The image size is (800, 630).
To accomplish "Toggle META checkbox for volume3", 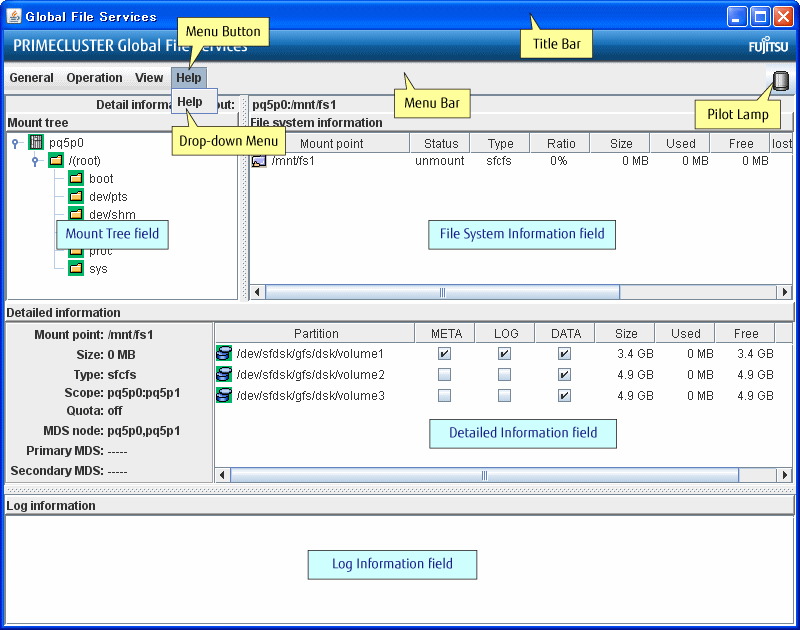I will pyautogui.click(x=444, y=396).
